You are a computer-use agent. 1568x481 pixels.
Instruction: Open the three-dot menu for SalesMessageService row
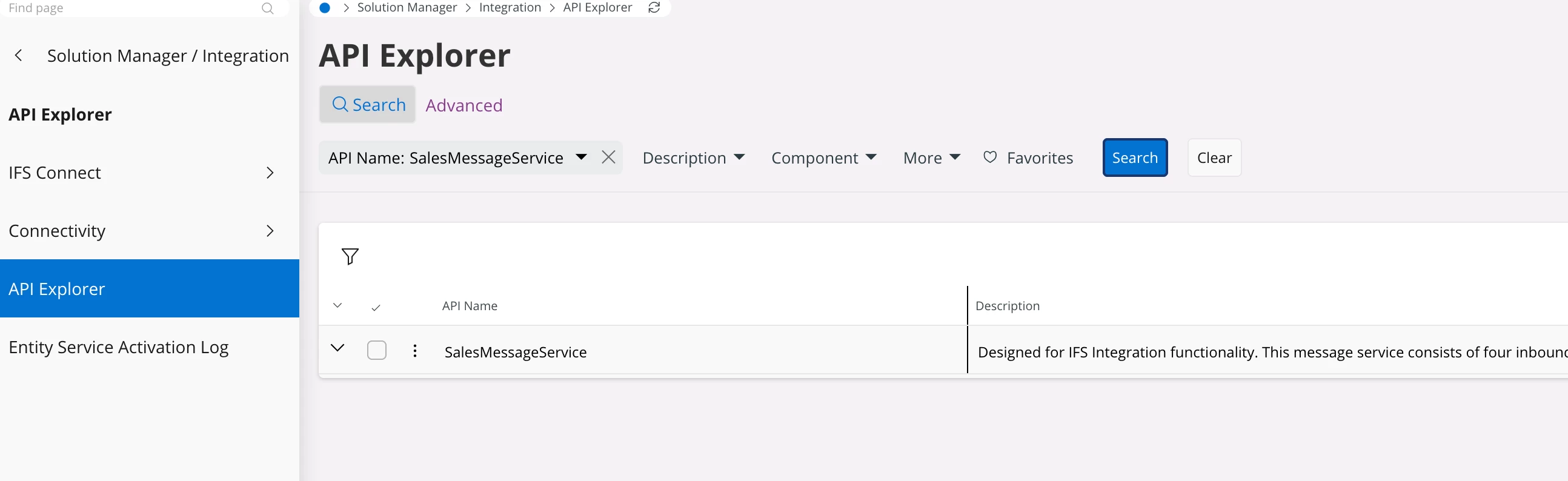(x=414, y=351)
